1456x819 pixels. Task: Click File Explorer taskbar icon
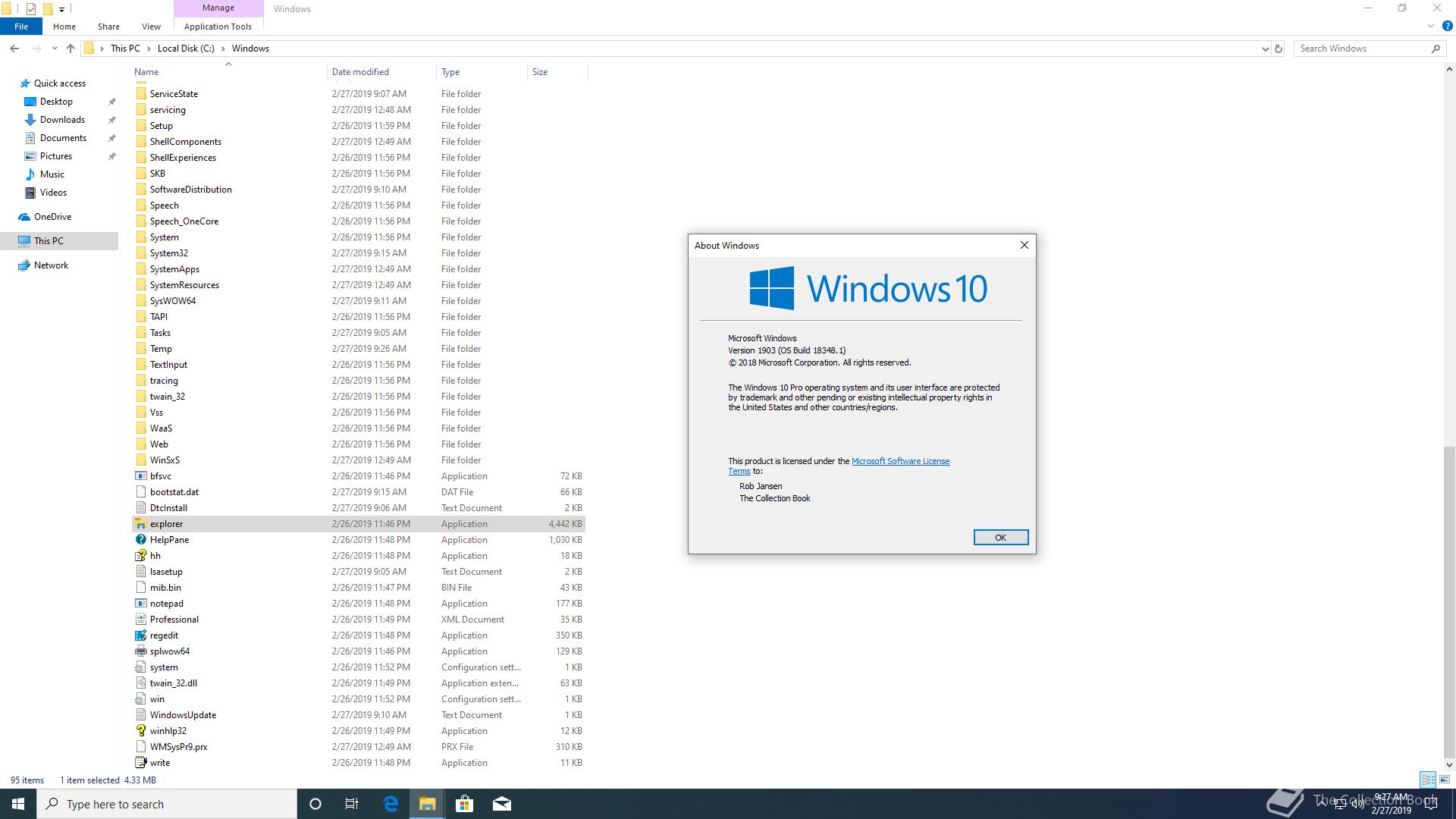(427, 804)
